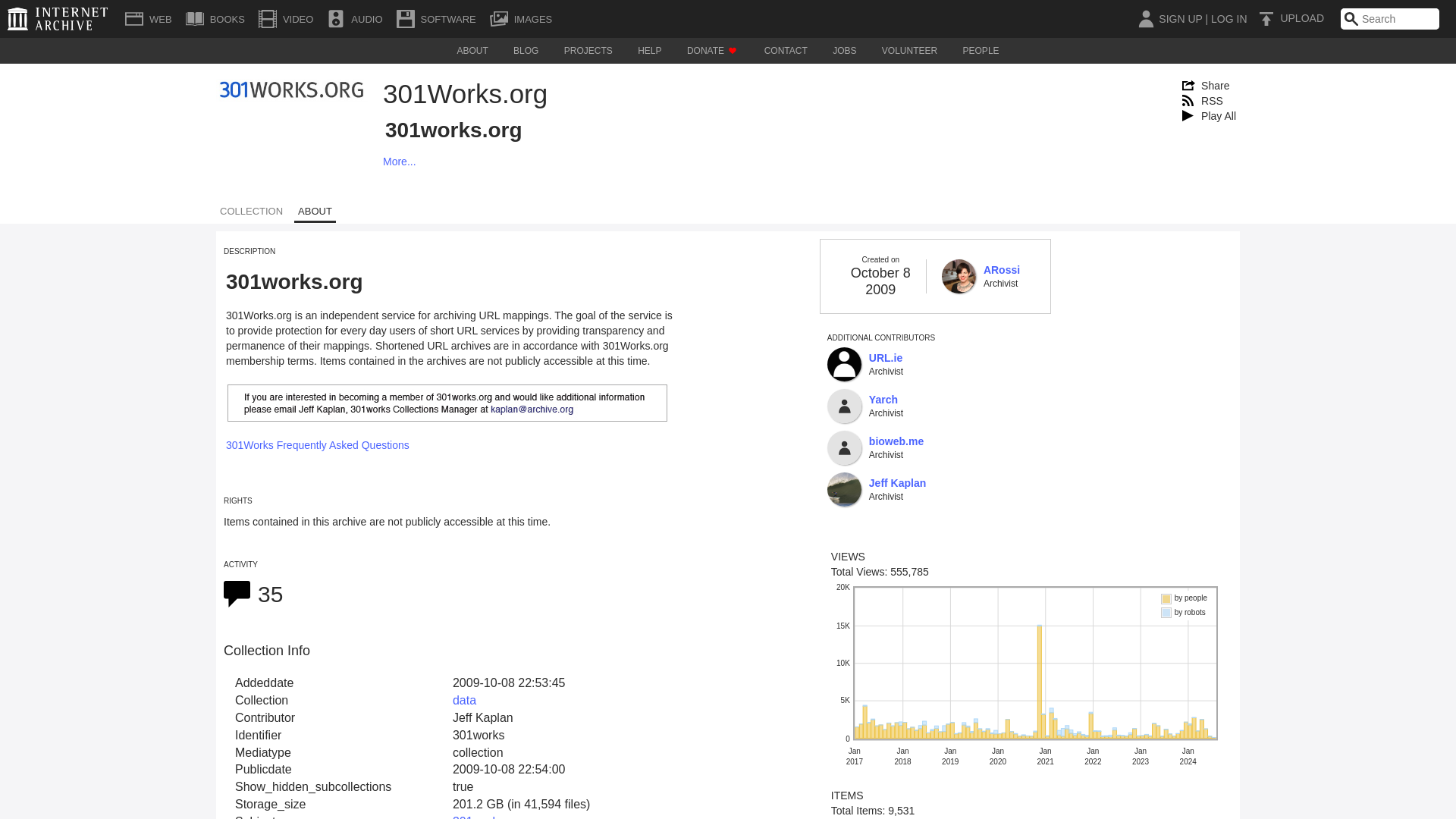Click the URL.ie contributor avatar
Image resolution: width=1456 pixels, height=819 pixels.
click(x=844, y=365)
